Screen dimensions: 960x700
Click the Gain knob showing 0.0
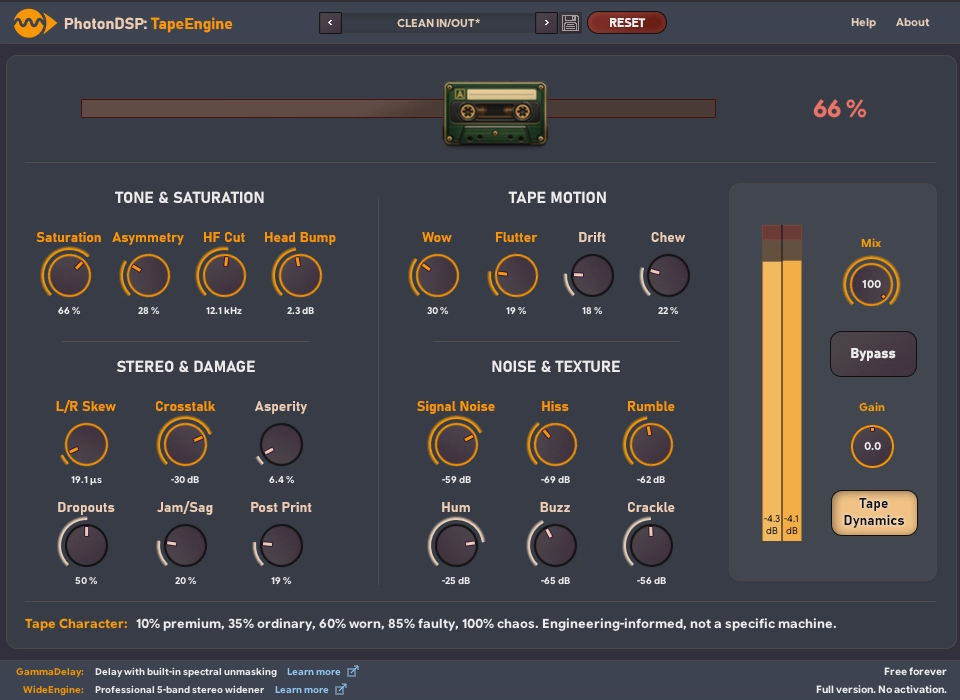click(x=872, y=446)
